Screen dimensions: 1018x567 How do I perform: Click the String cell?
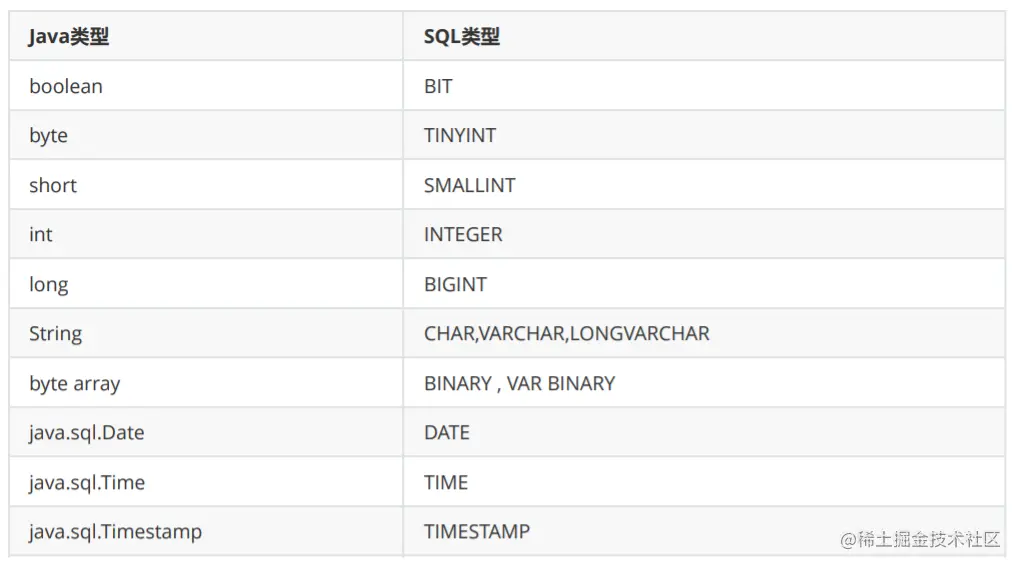coord(56,333)
